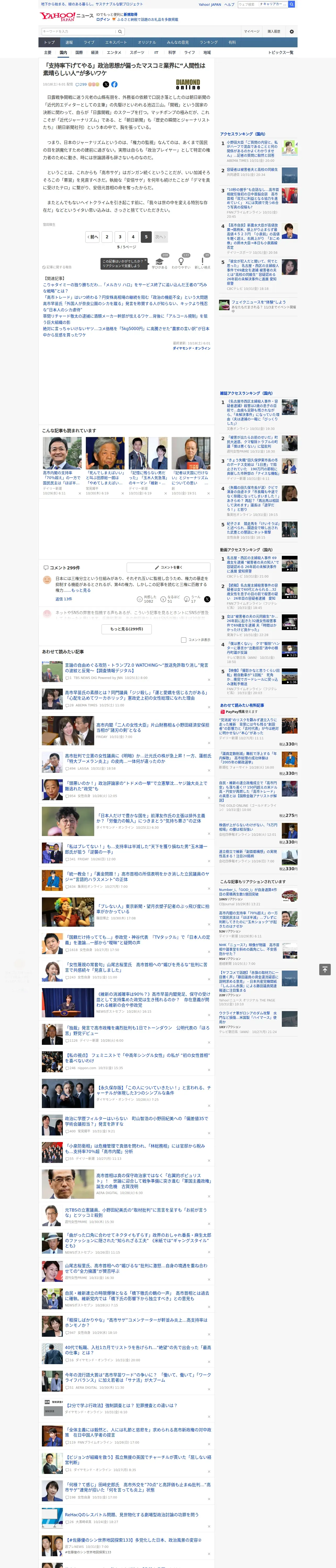
Task: Select the 国際 category
Action: tap(79, 52)
